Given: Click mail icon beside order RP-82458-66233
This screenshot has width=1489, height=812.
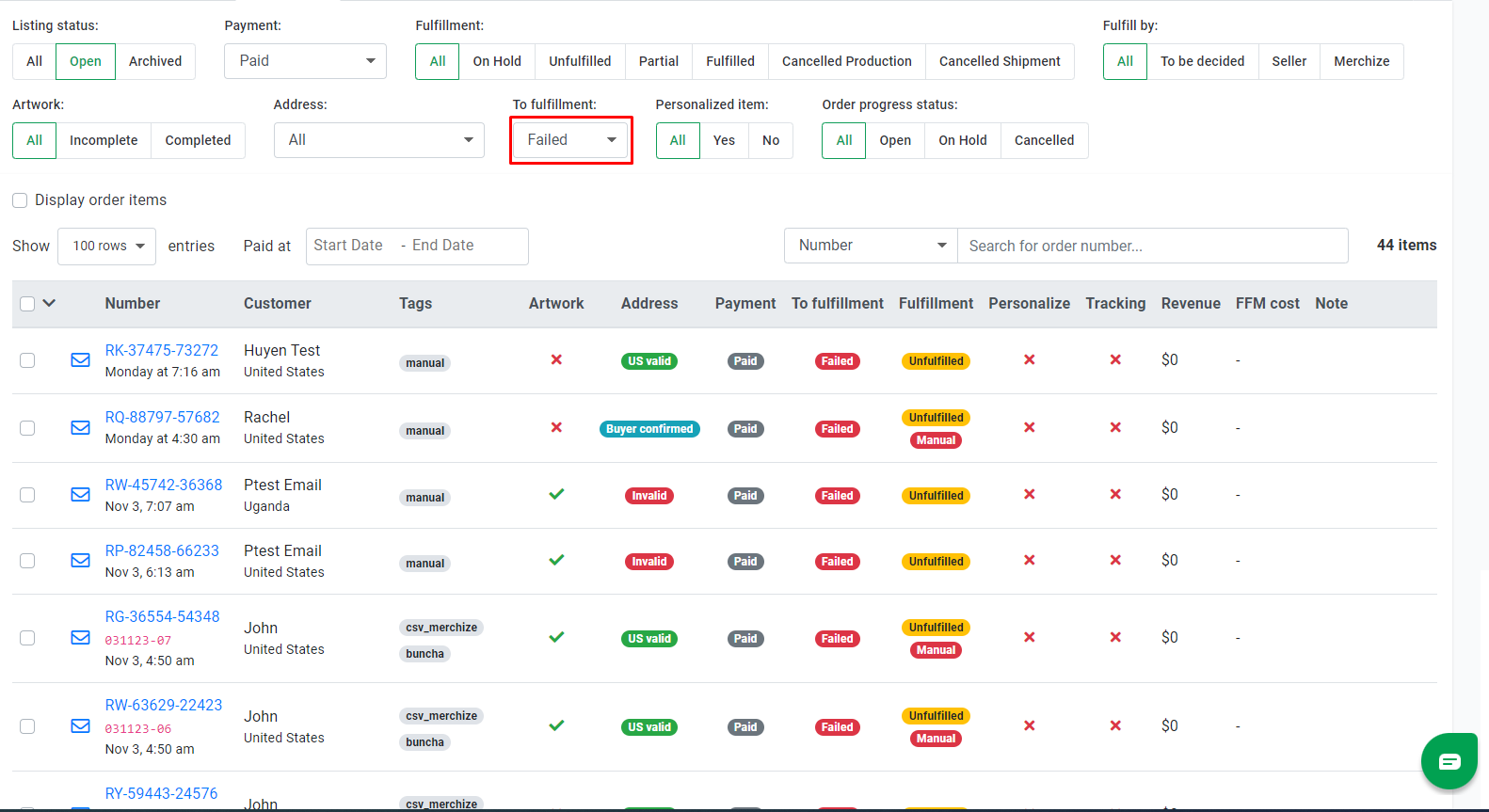Looking at the screenshot, I should click(81, 561).
